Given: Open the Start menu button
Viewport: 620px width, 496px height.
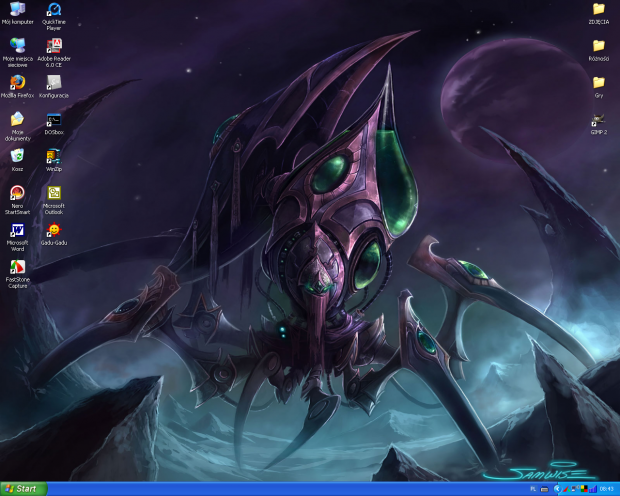Looking at the screenshot, I should (24, 489).
